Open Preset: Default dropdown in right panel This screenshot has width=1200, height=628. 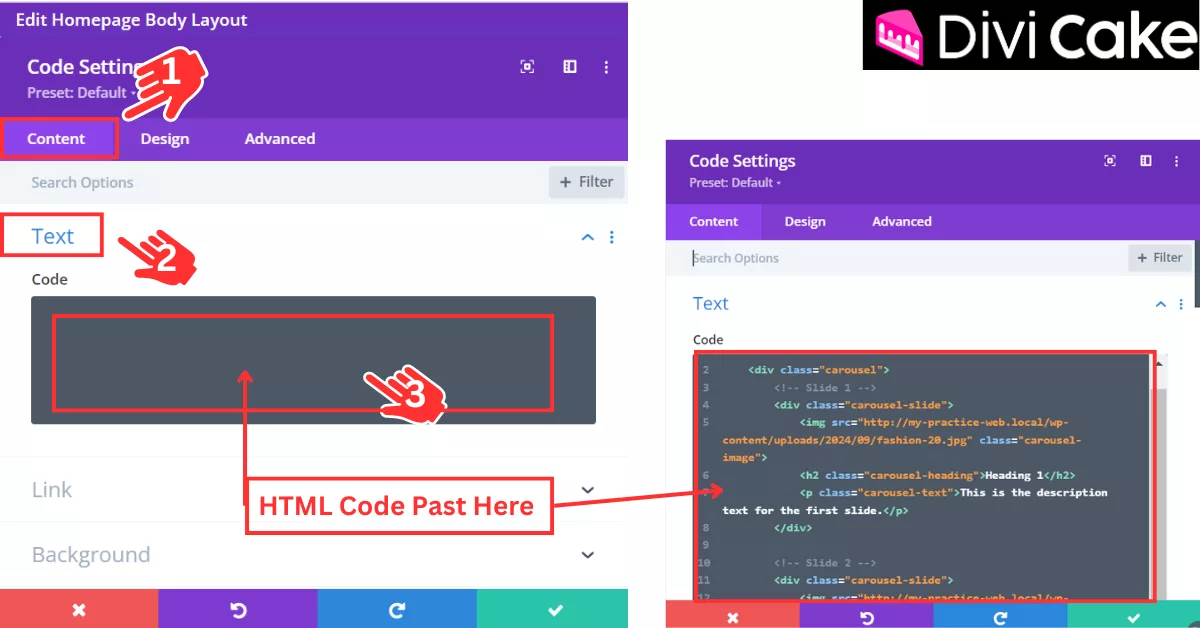[x=735, y=183]
